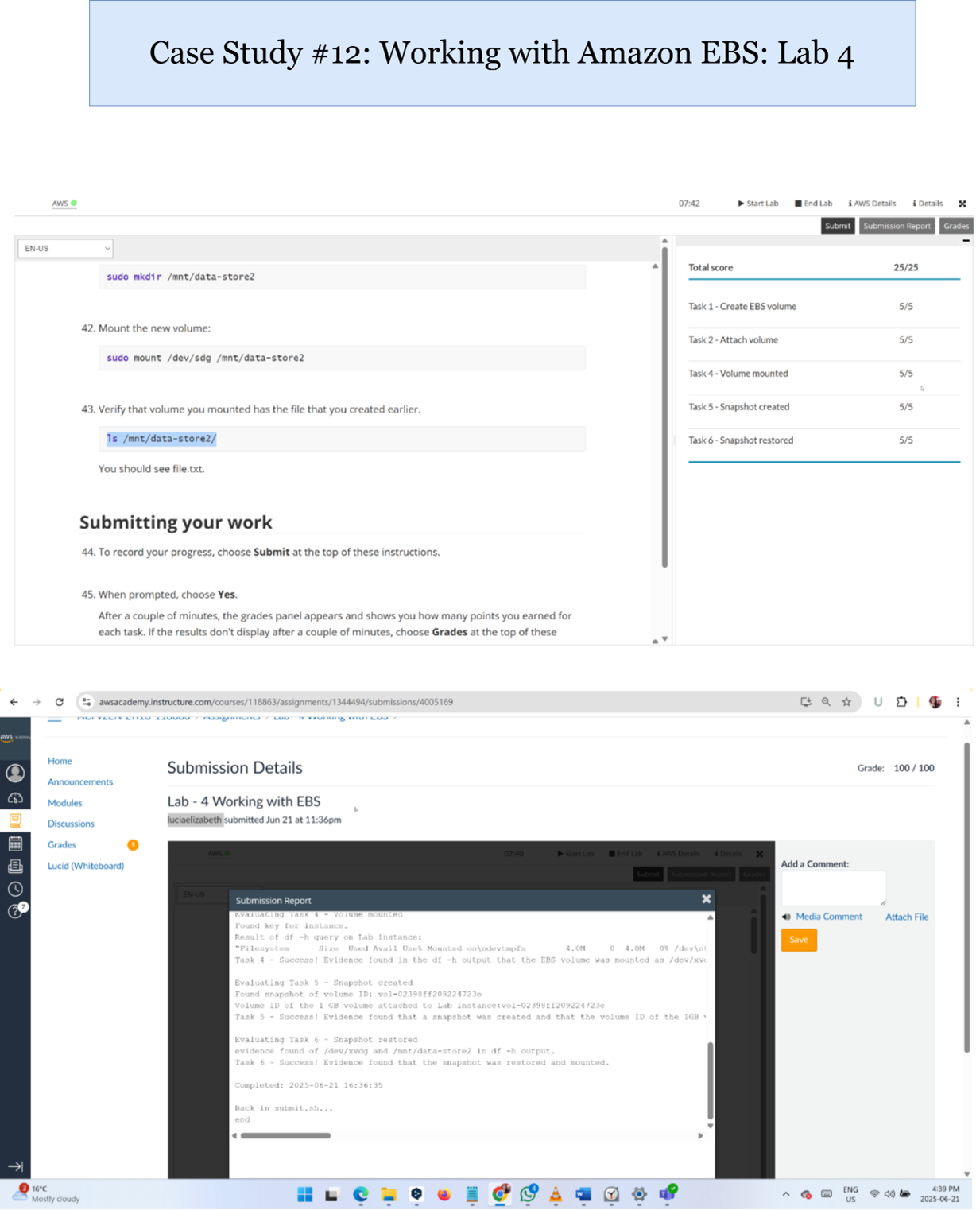980x1210 pixels.
Task: Open Canvas History clock icon
Action: pyautogui.click(x=15, y=890)
